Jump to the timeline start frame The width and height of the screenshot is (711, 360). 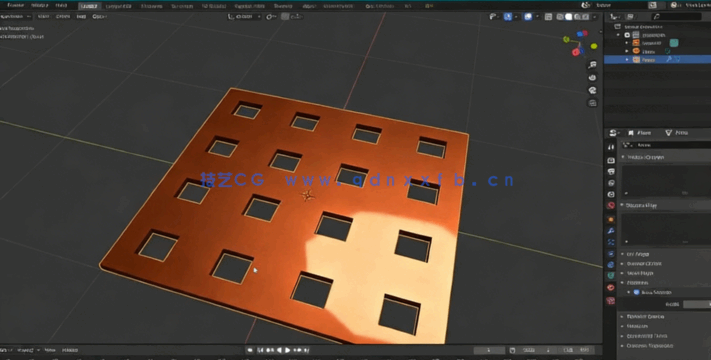pos(260,350)
